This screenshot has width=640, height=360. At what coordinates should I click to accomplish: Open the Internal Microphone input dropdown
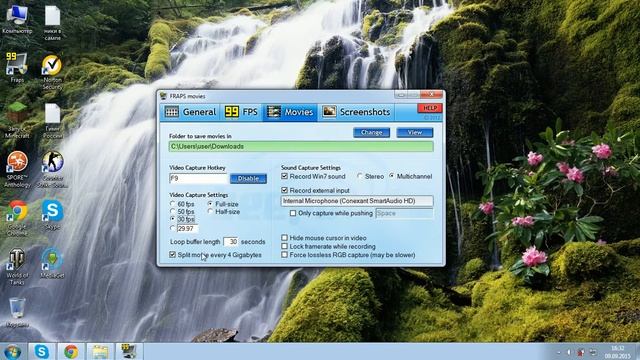357,201
